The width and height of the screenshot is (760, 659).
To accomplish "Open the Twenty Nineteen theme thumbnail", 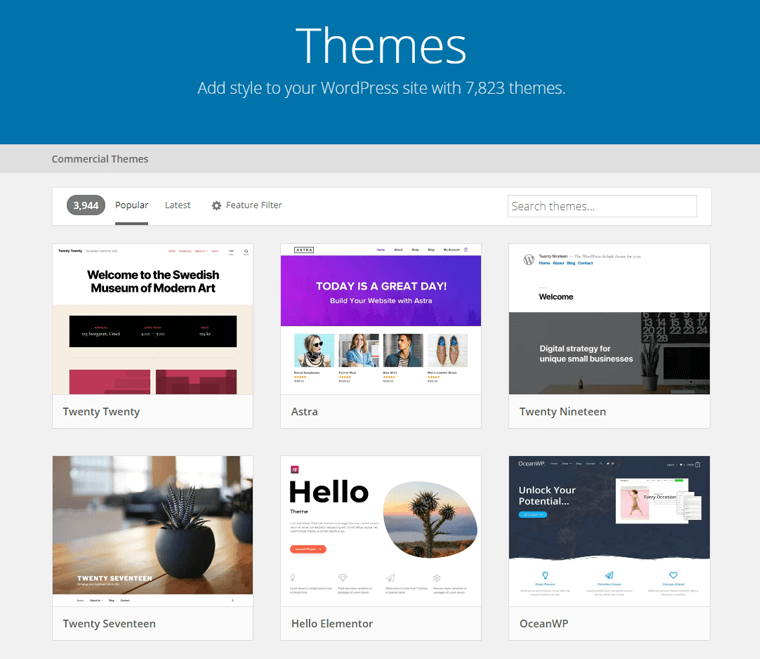I will coord(609,319).
